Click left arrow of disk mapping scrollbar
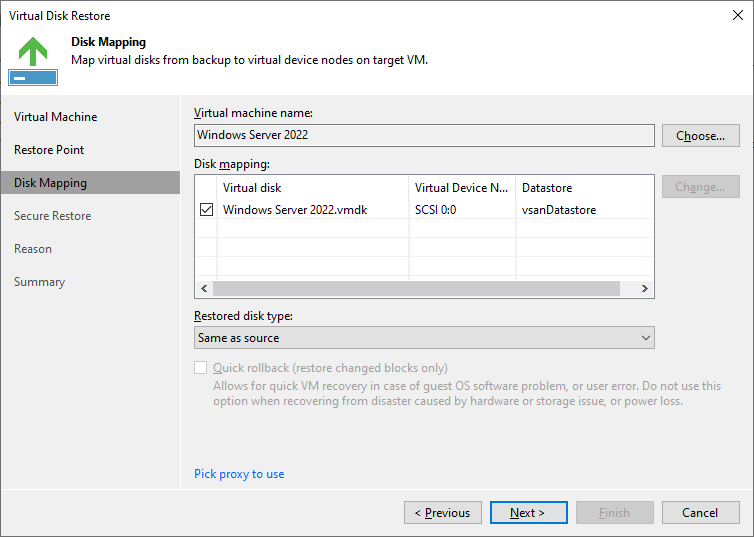Viewport: 754px width, 537px height. [x=204, y=288]
